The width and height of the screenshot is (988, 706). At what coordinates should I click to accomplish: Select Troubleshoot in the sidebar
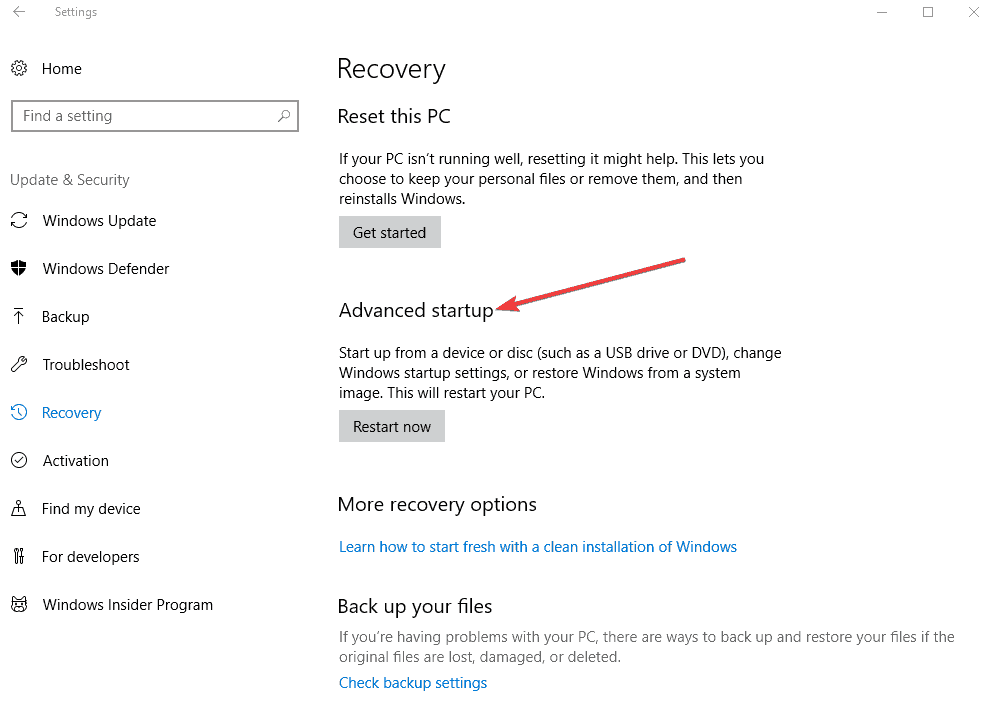pos(86,364)
